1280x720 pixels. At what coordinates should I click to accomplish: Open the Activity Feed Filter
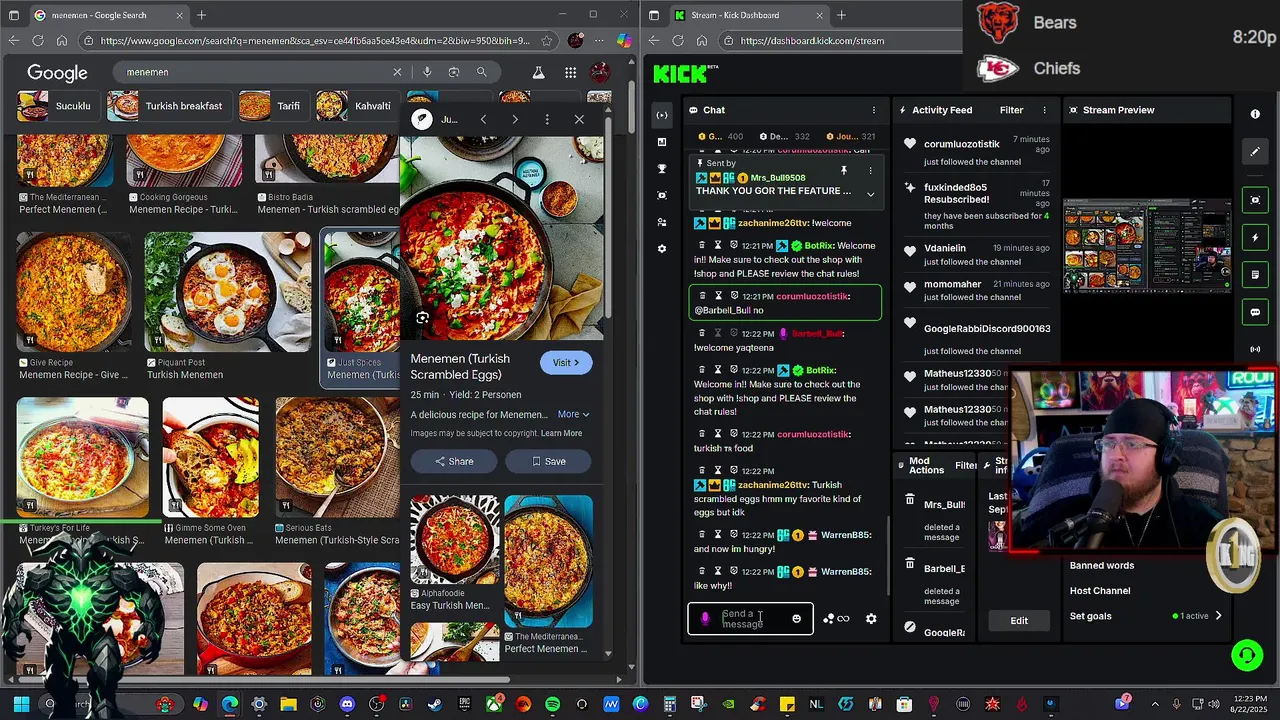[x=1011, y=110]
